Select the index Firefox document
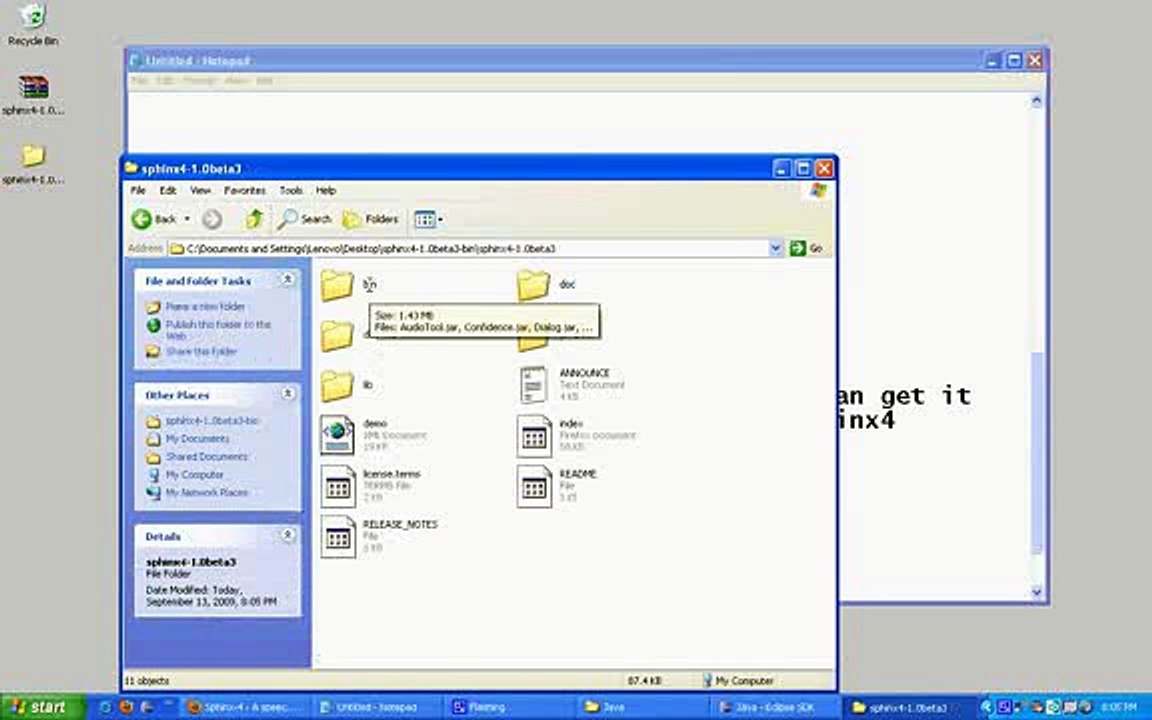 (533, 435)
